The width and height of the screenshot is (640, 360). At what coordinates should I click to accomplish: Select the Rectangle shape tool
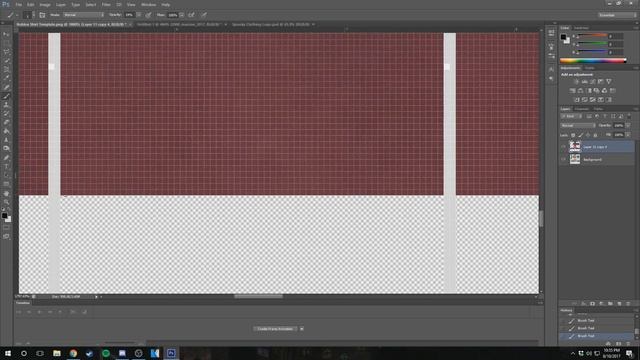tap(6, 184)
